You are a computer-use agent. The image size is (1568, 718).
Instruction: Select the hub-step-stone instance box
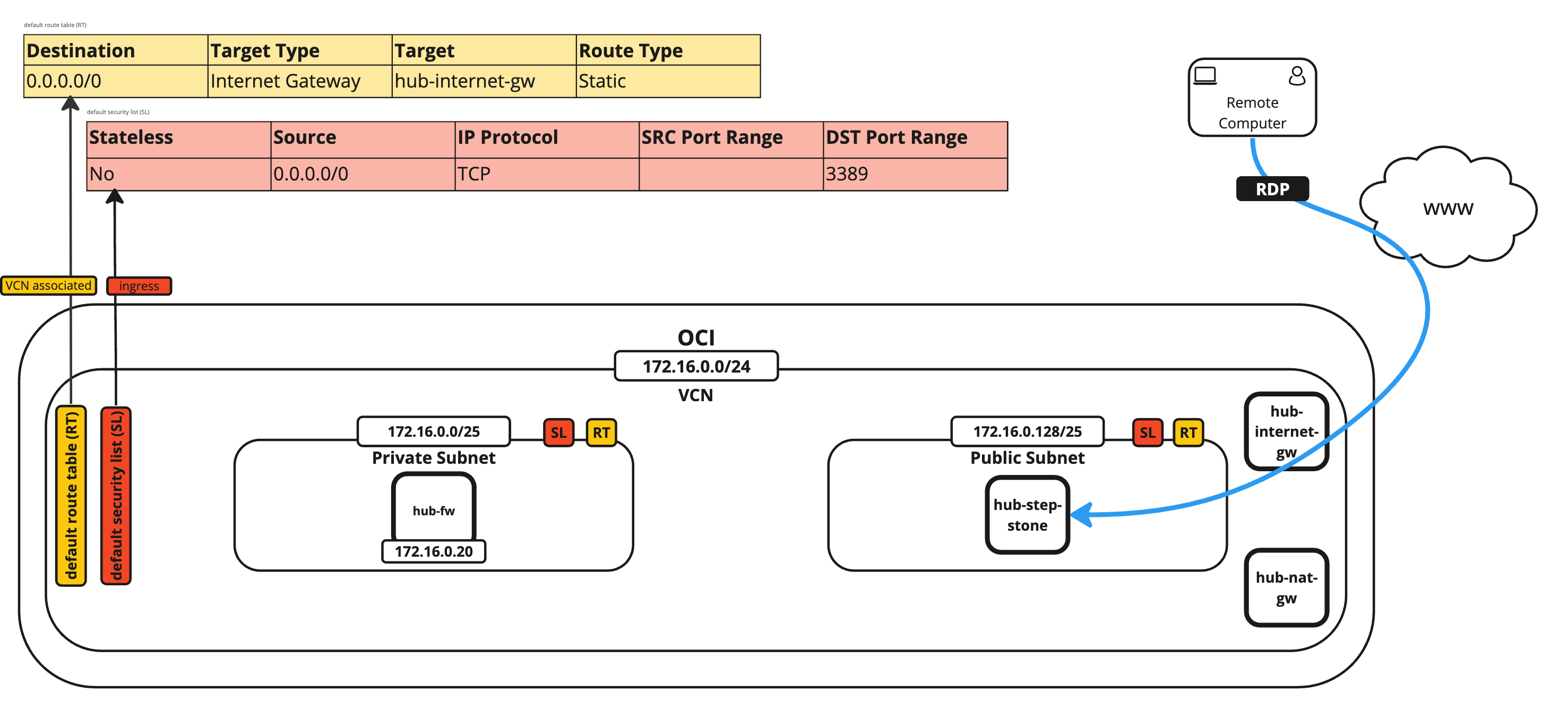pyautogui.click(x=1027, y=515)
